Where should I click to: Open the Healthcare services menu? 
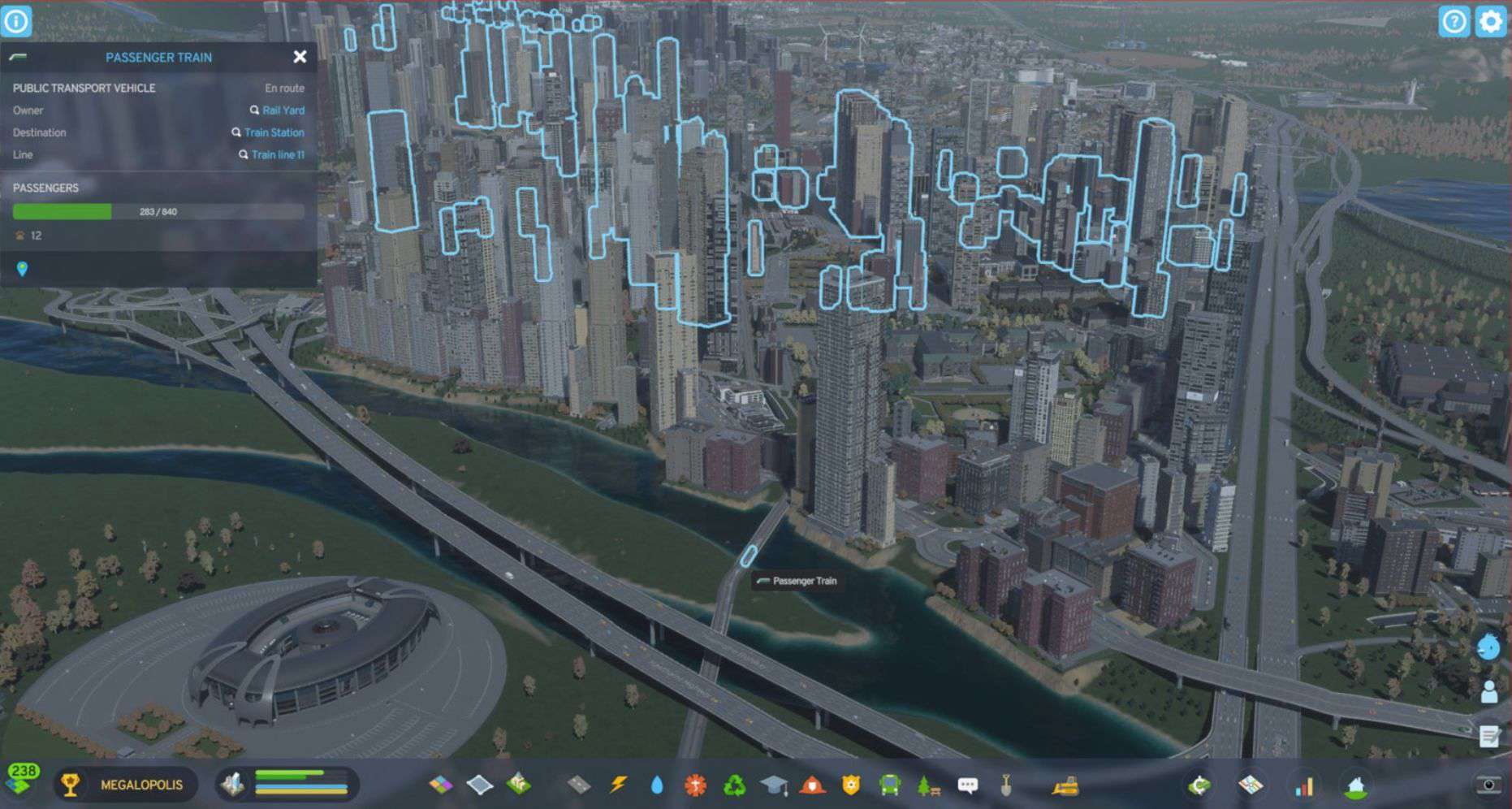(x=695, y=785)
